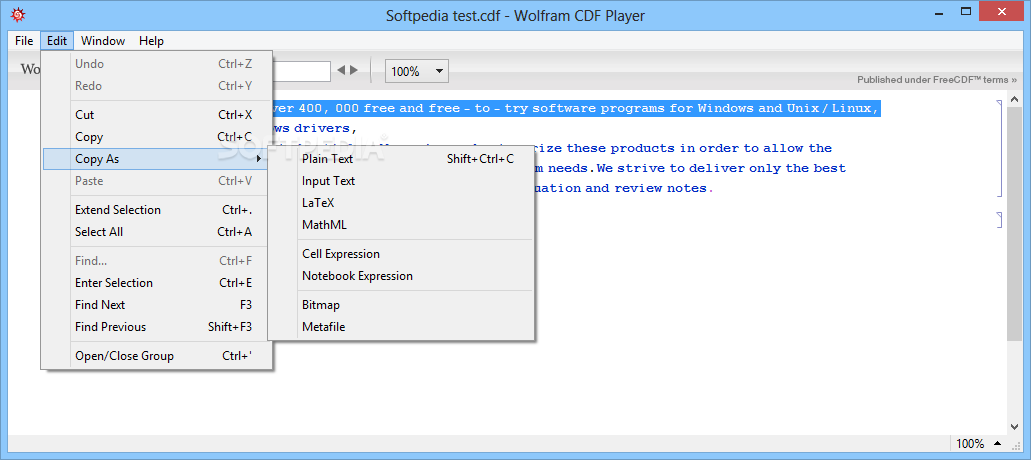Select Extend Selection entry
1031x460 pixels.
(157, 210)
